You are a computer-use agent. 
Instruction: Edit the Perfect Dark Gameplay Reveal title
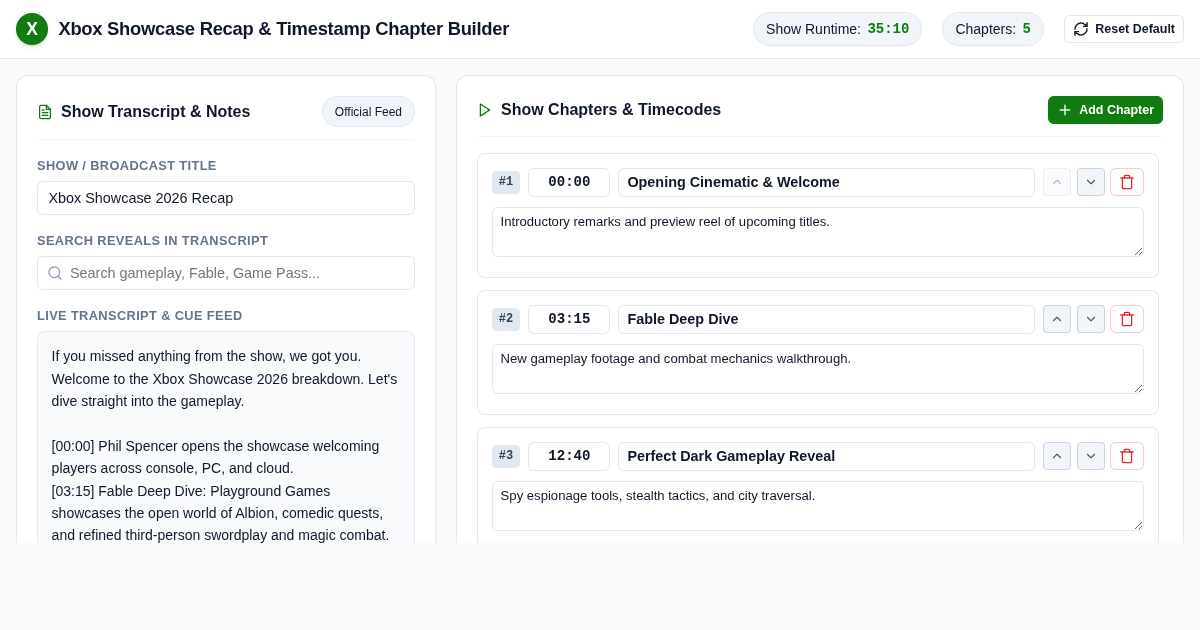[826, 456]
